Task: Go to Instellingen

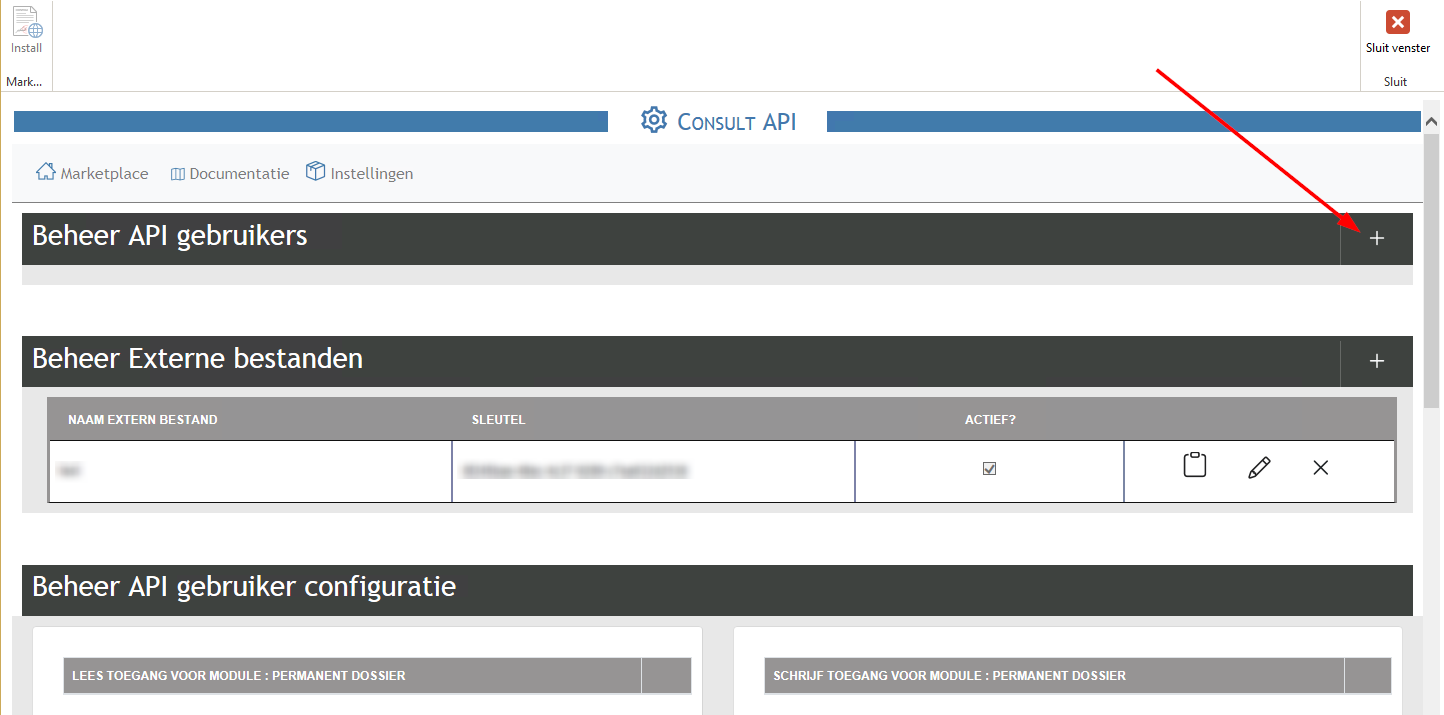Action: coord(360,173)
